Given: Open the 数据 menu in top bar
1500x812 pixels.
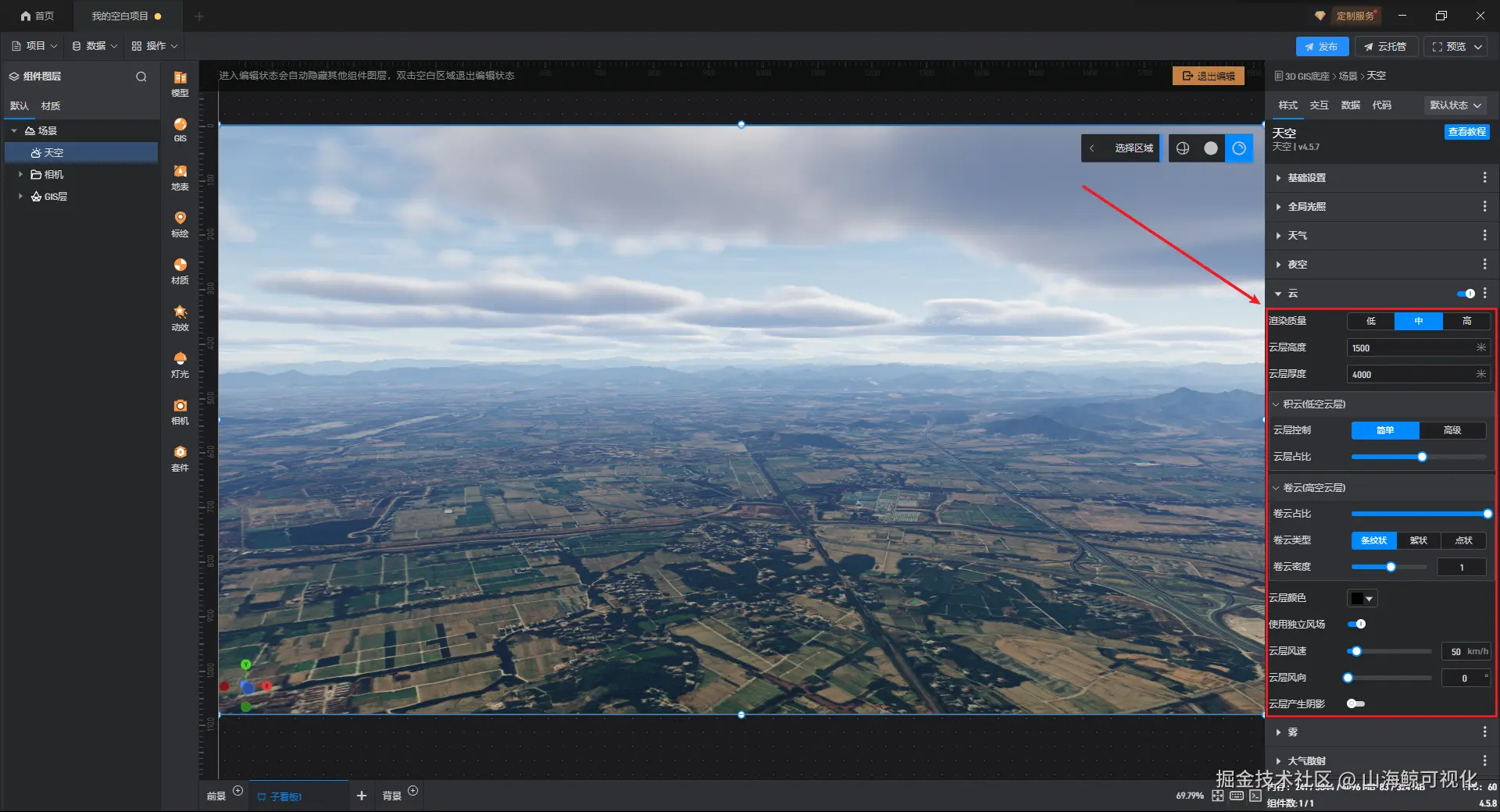Looking at the screenshot, I should click(95, 46).
